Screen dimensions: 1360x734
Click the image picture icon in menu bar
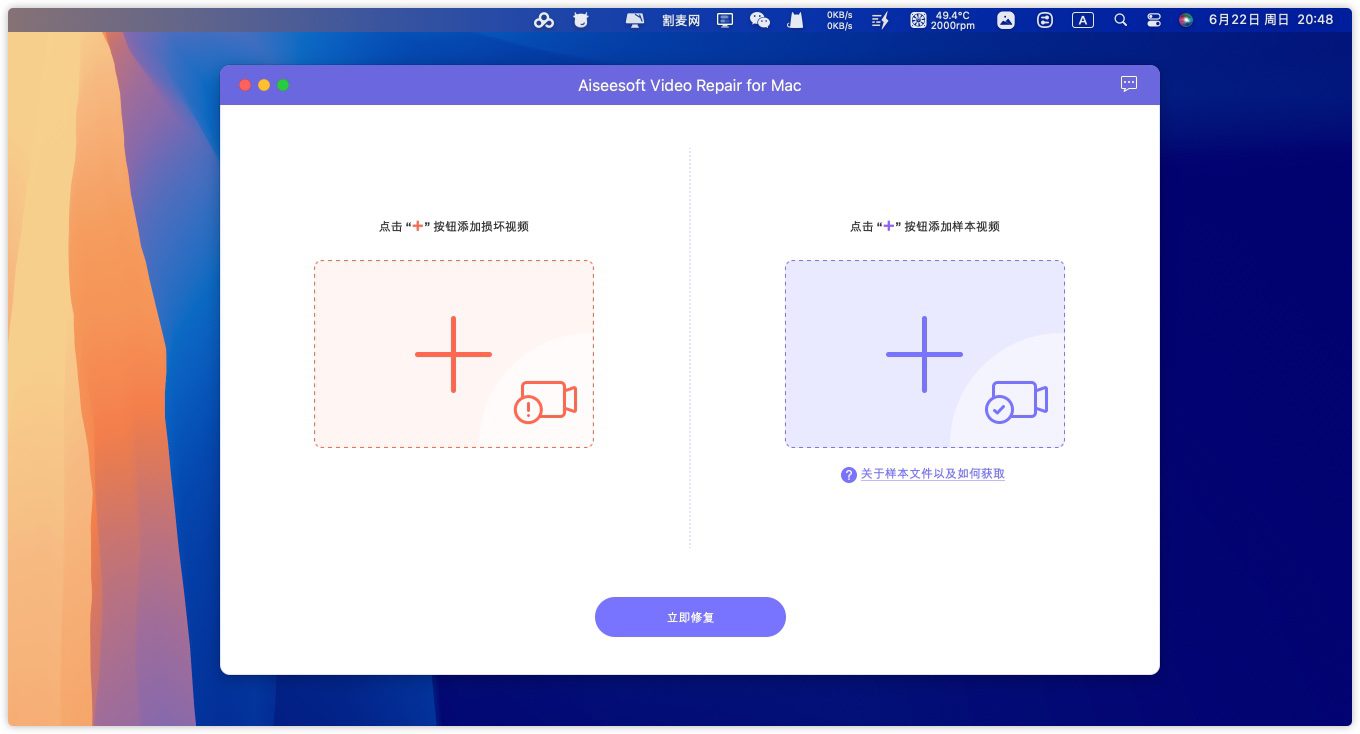(1006, 20)
